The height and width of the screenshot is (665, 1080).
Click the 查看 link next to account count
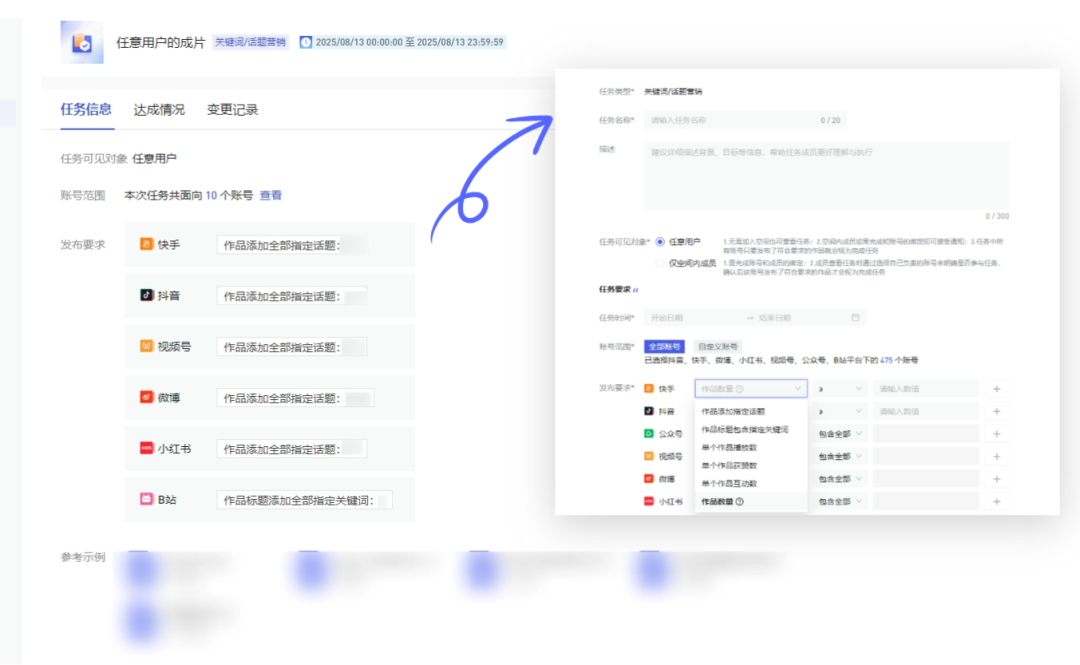click(x=271, y=196)
